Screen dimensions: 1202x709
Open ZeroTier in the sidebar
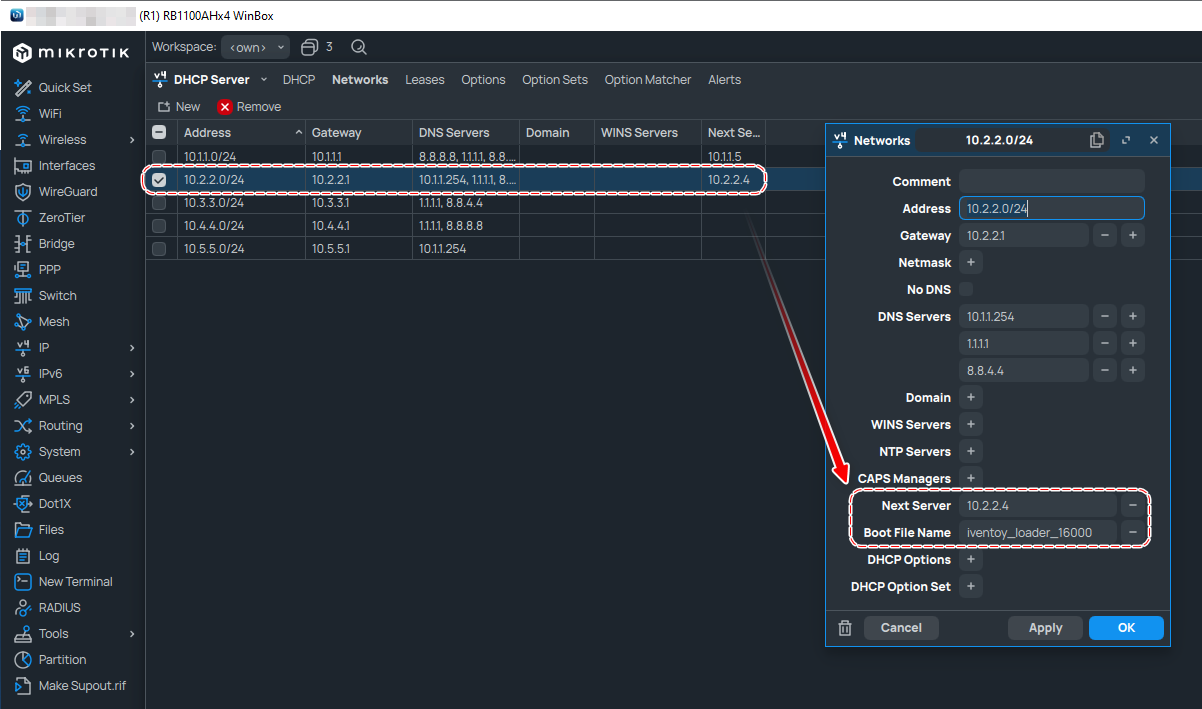coord(65,218)
